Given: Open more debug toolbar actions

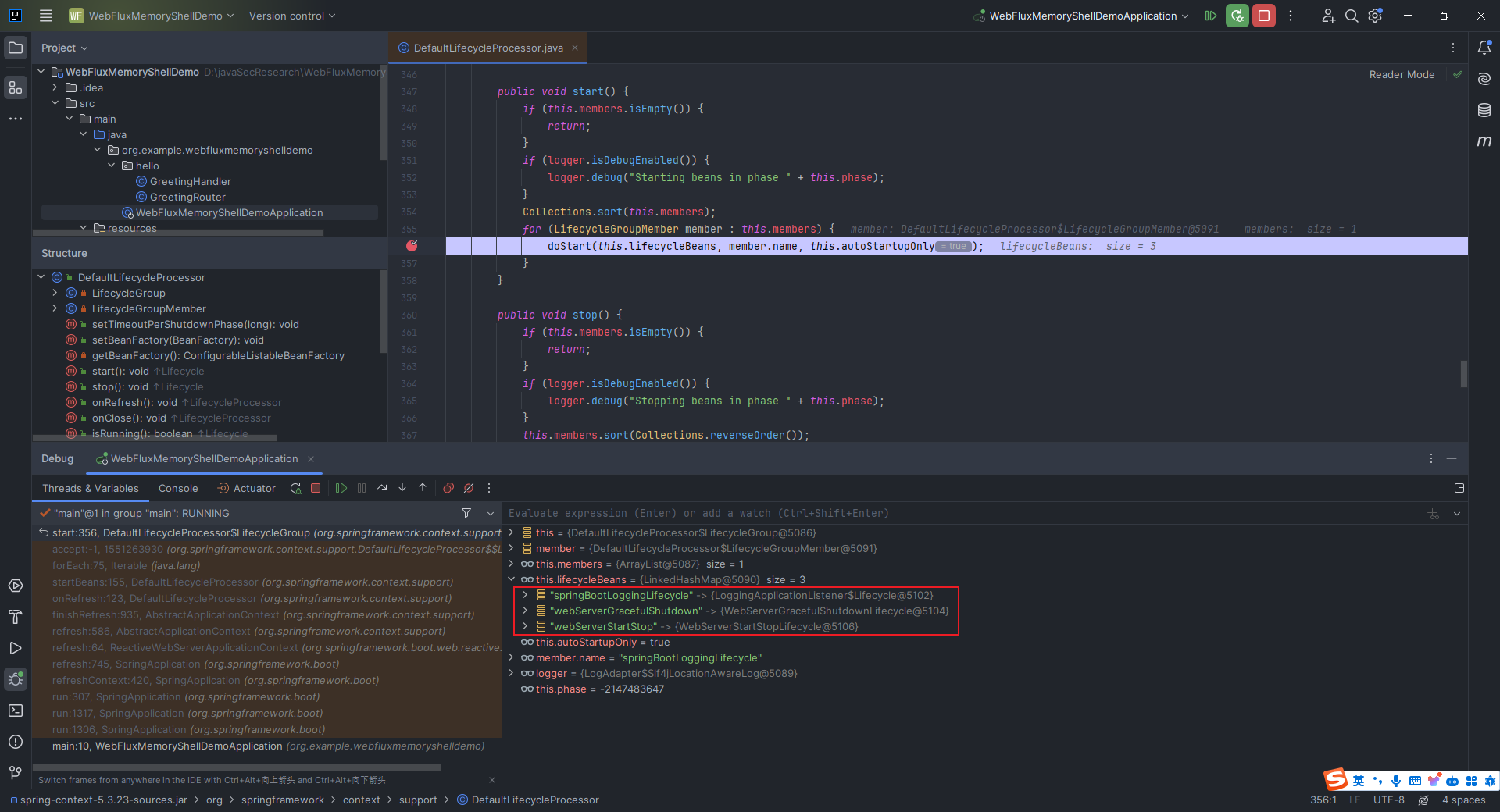Looking at the screenshot, I should click(489, 488).
